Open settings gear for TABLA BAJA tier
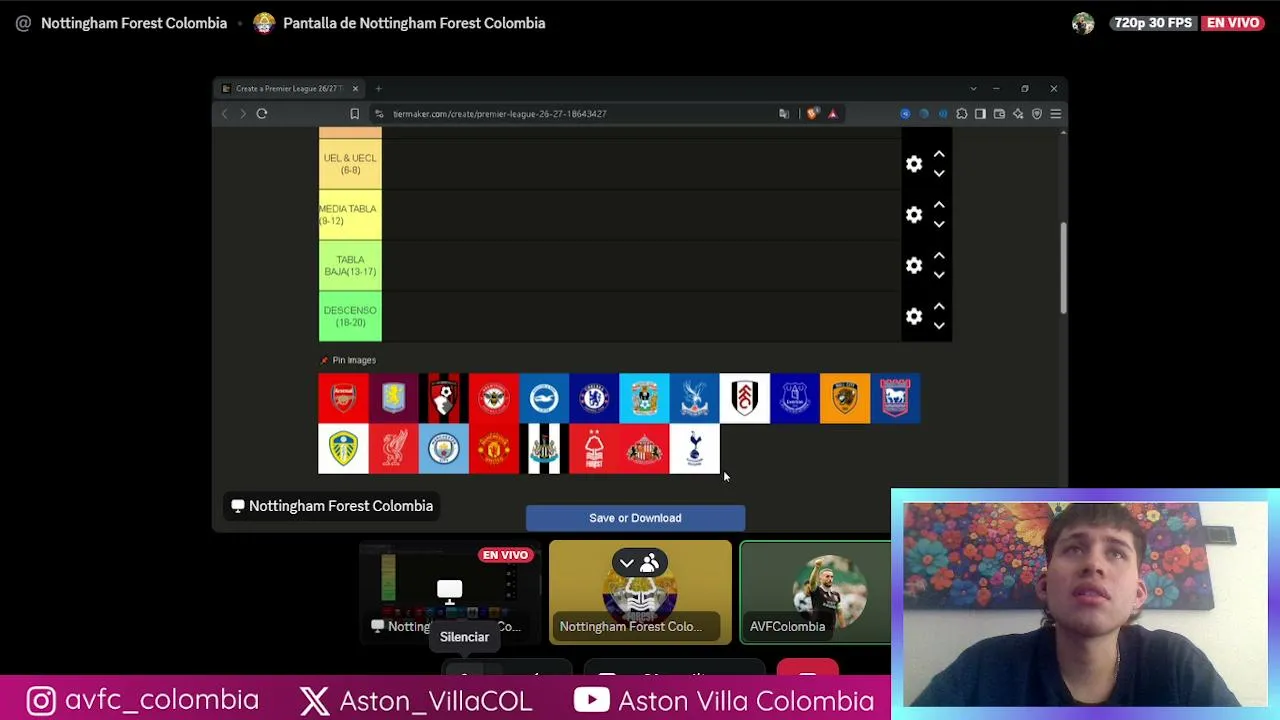Screen dimensions: 1280x720 pos(914,265)
